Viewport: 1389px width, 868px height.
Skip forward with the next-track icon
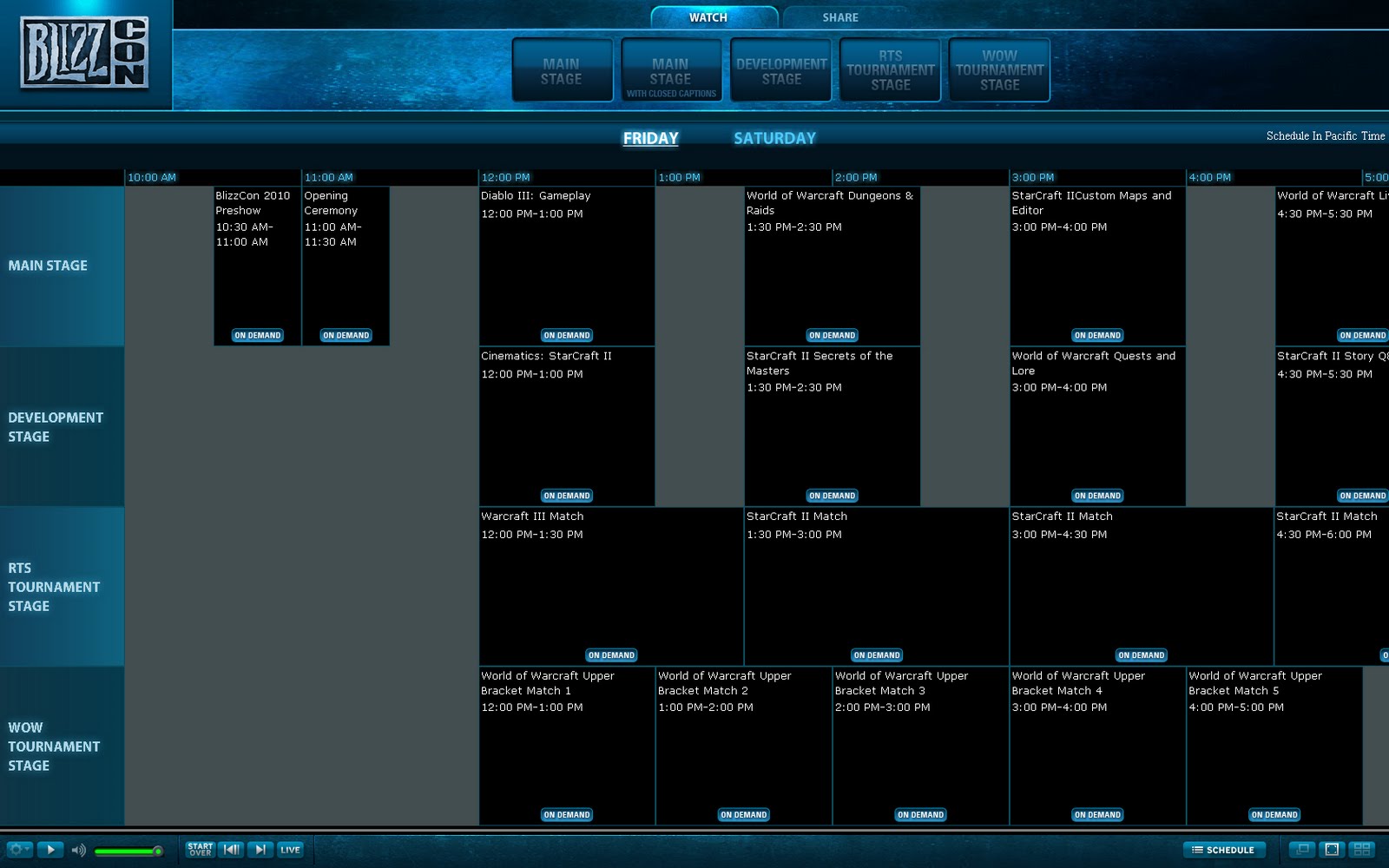(x=260, y=850)
